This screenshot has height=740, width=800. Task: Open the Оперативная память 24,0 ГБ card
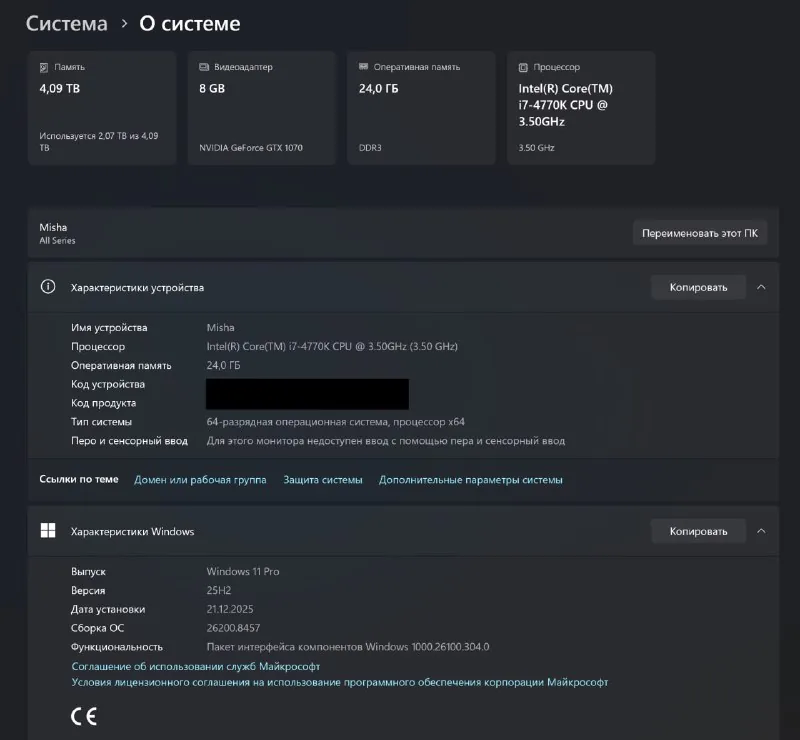(421, 108)
